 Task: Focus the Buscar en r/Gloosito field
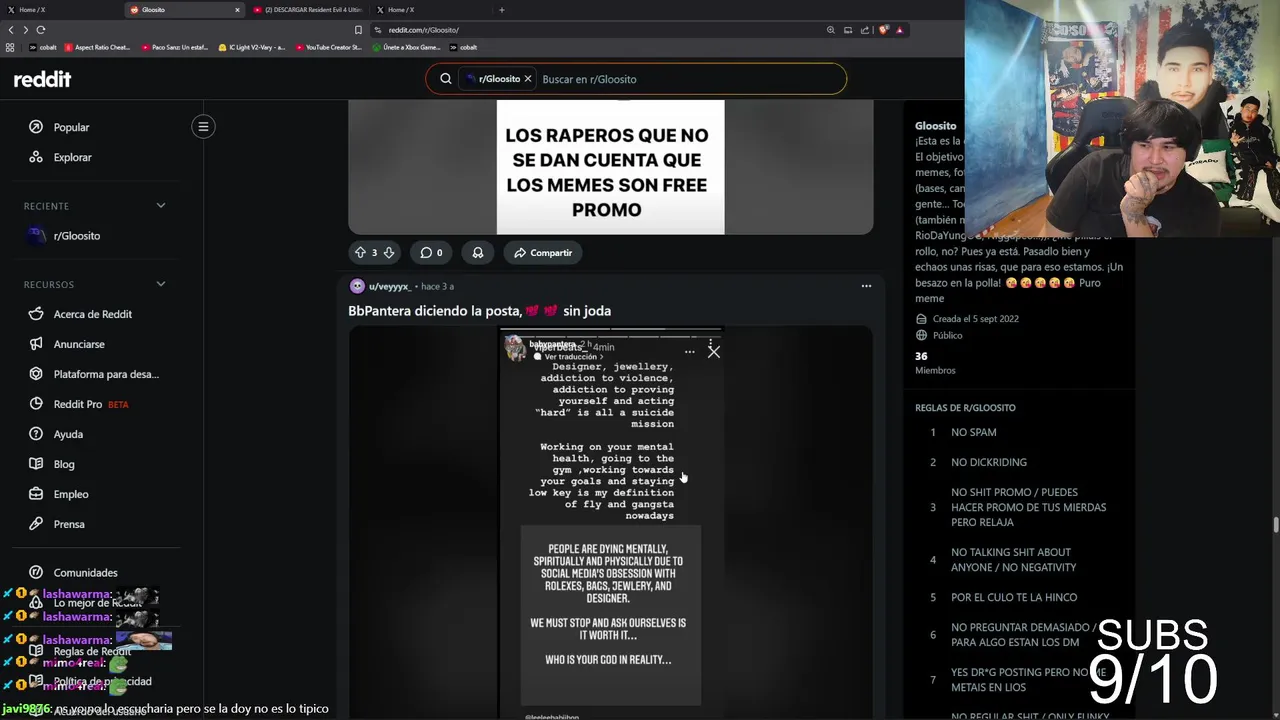pyautogui.click(x=690, y=79)
